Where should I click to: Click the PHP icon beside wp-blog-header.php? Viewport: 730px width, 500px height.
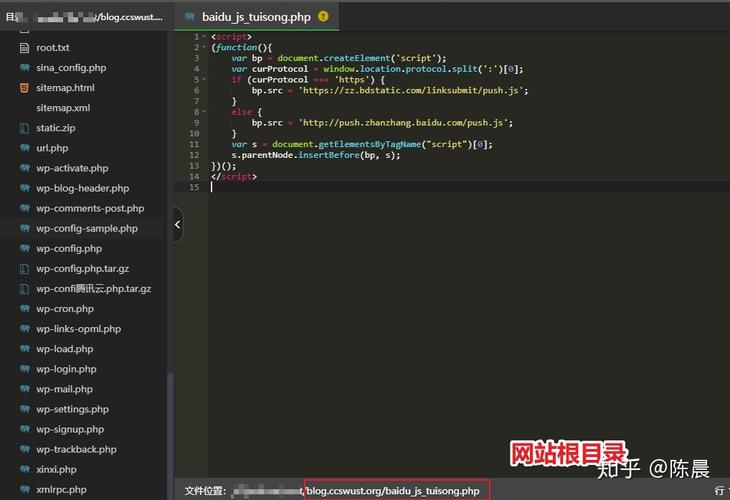tap(25, 188)
